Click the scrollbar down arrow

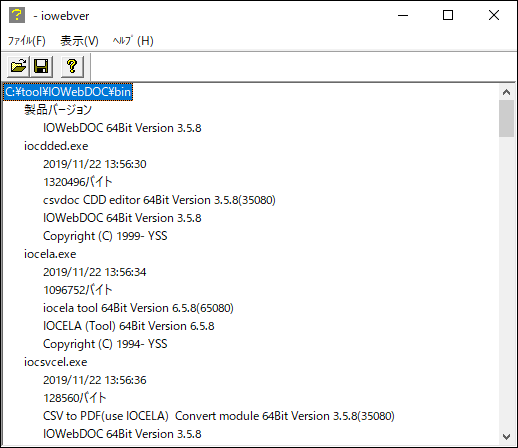click(506, 436)
